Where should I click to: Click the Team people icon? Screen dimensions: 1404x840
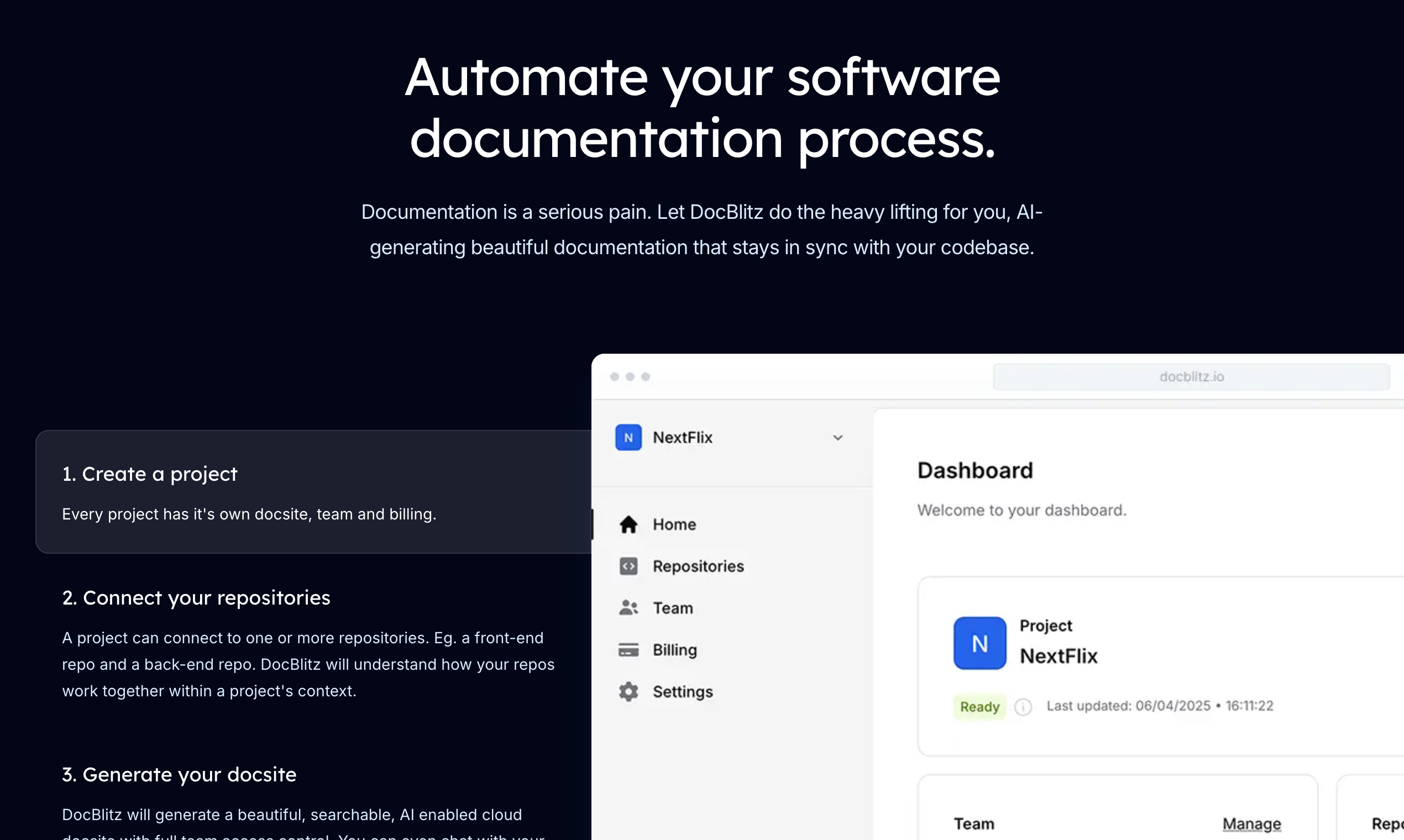(628, 608)
